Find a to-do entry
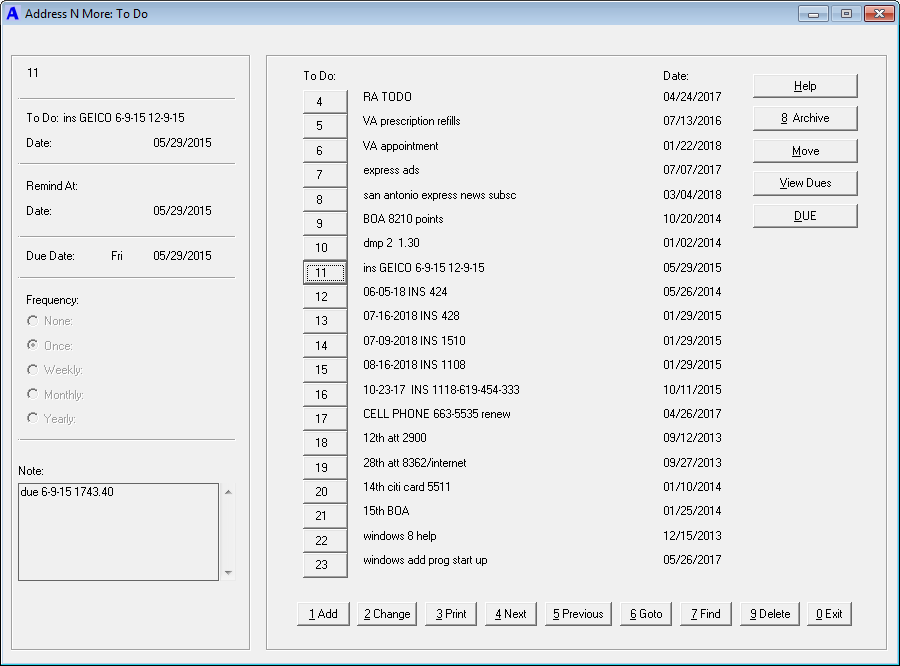Viewport: 900px width, 666px height. coord(705,613)
